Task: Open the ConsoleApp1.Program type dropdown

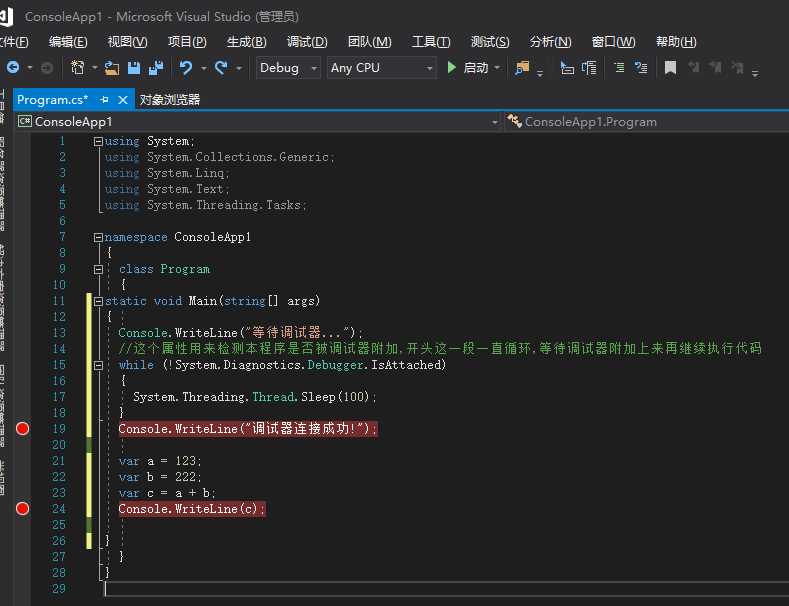Action: (x=647, y=121)
